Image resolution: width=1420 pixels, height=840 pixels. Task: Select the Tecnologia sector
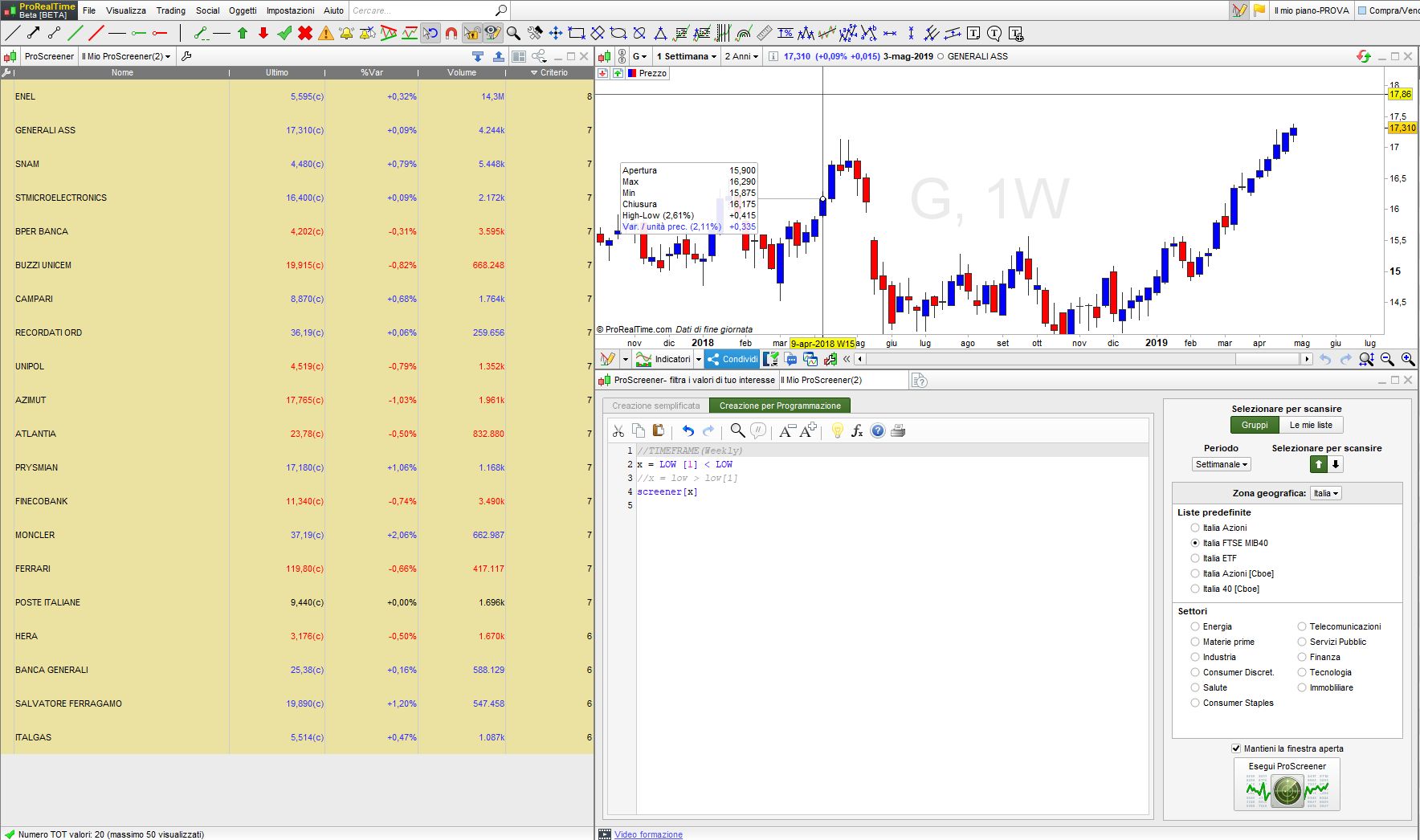point(1302,672)
